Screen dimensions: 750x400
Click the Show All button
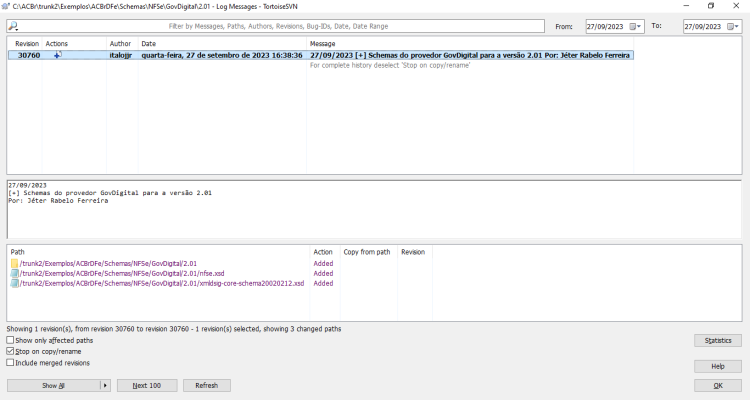pos(54,386)
